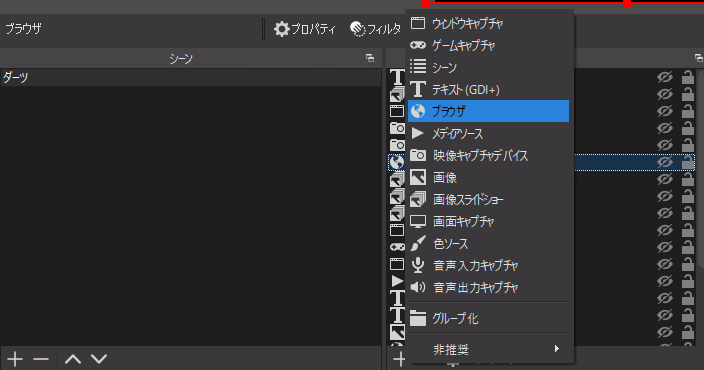
Task: Move the scene up with the up arrow
Action: pyautogui.click(x=73, y=359)
